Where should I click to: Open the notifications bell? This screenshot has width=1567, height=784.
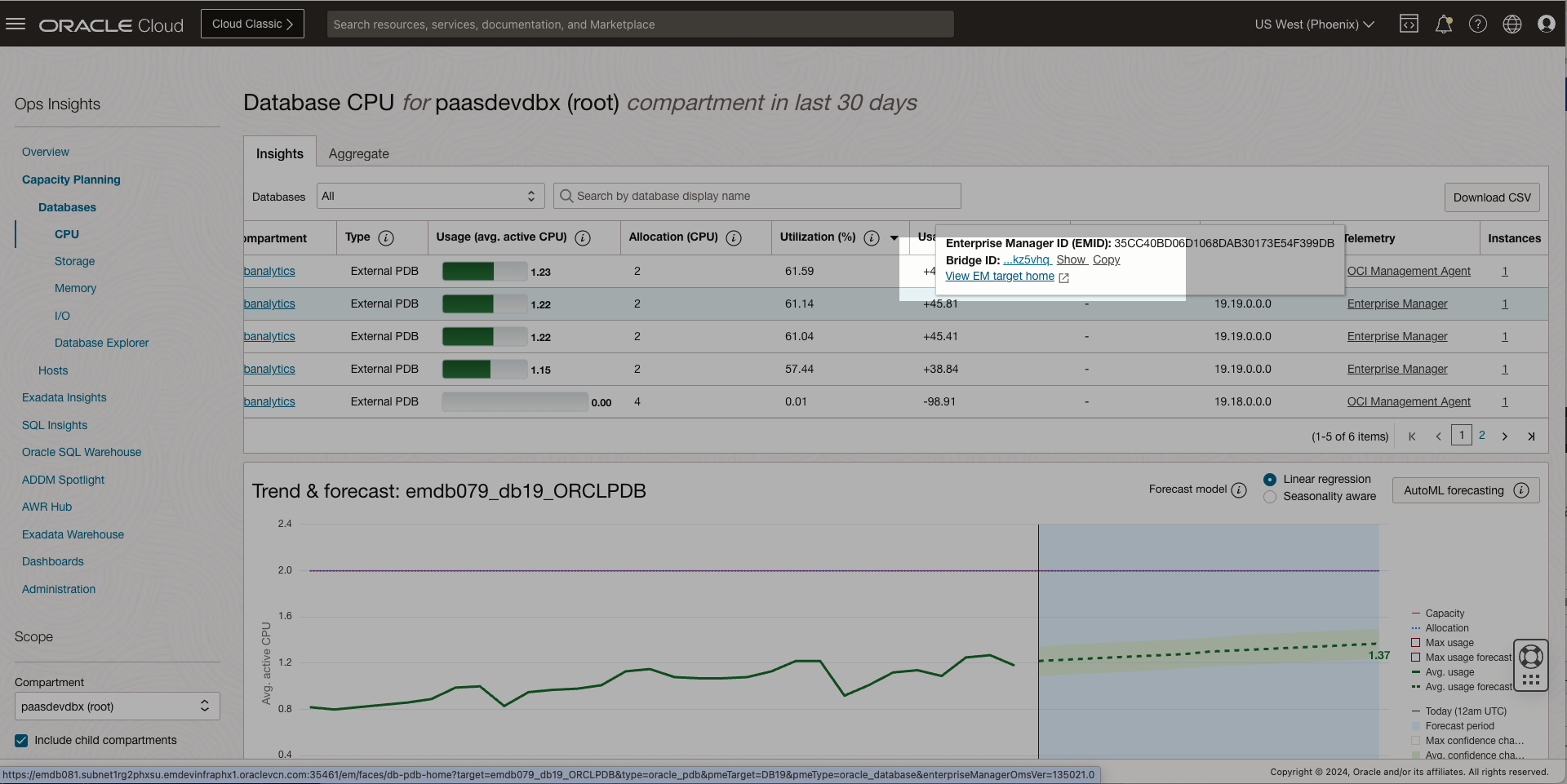click(1444, 24)
